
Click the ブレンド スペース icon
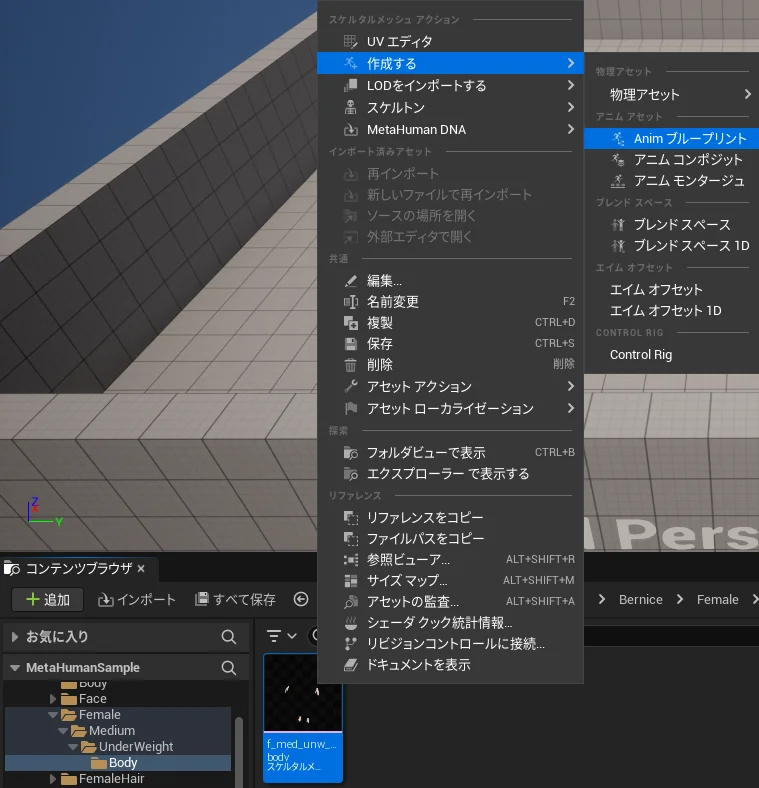(x=618, y=225)
